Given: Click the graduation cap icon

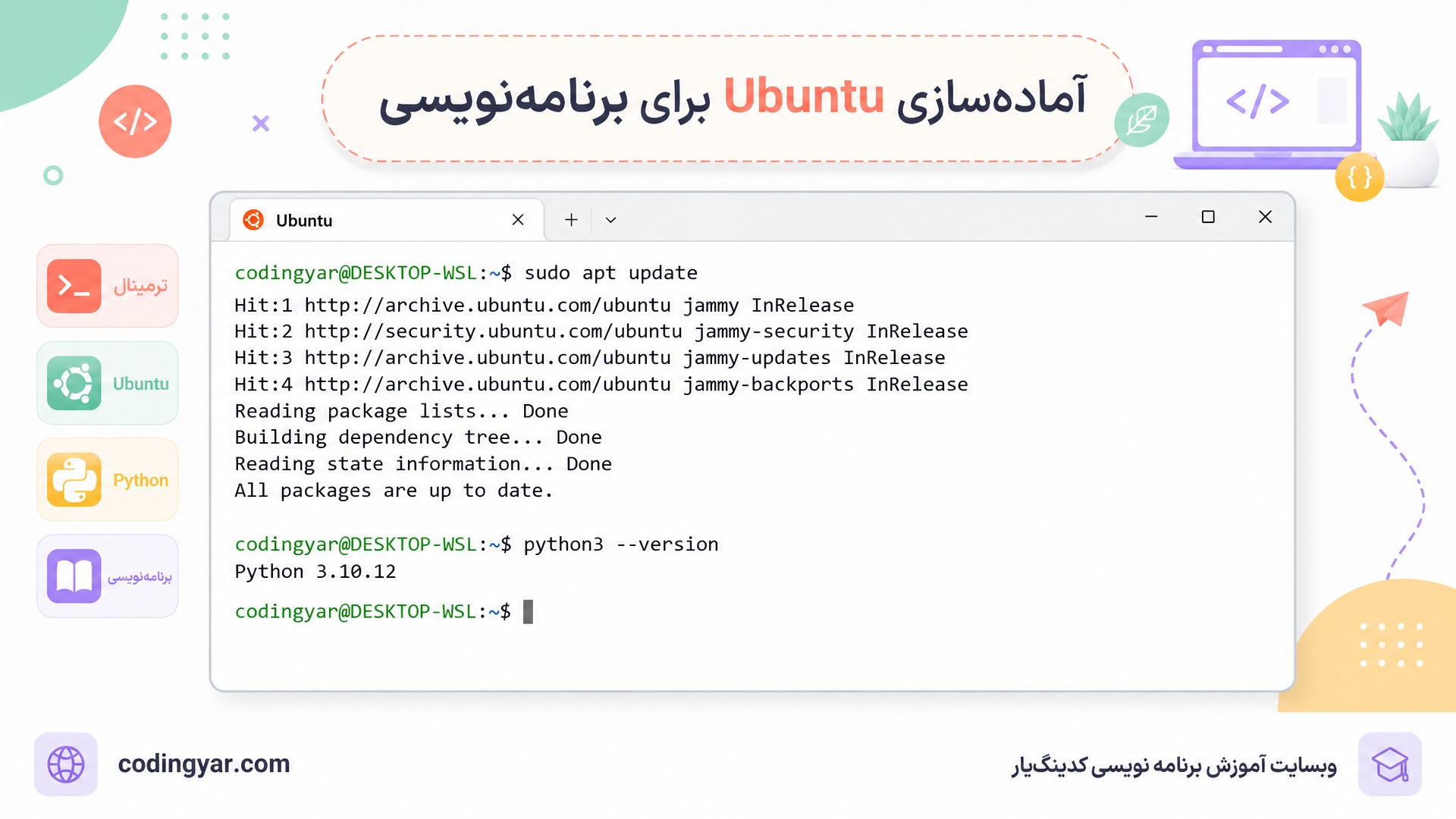Looking at the screenshot, I should [x=1390, y=764].
